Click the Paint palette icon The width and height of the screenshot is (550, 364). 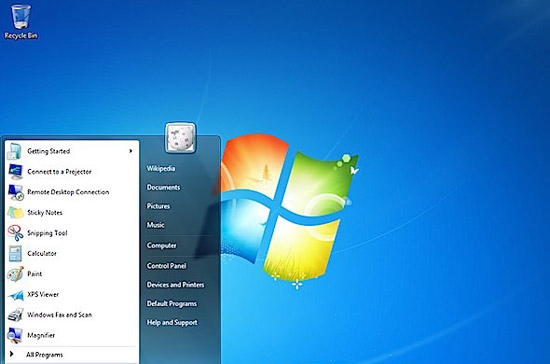coord(15,274)
